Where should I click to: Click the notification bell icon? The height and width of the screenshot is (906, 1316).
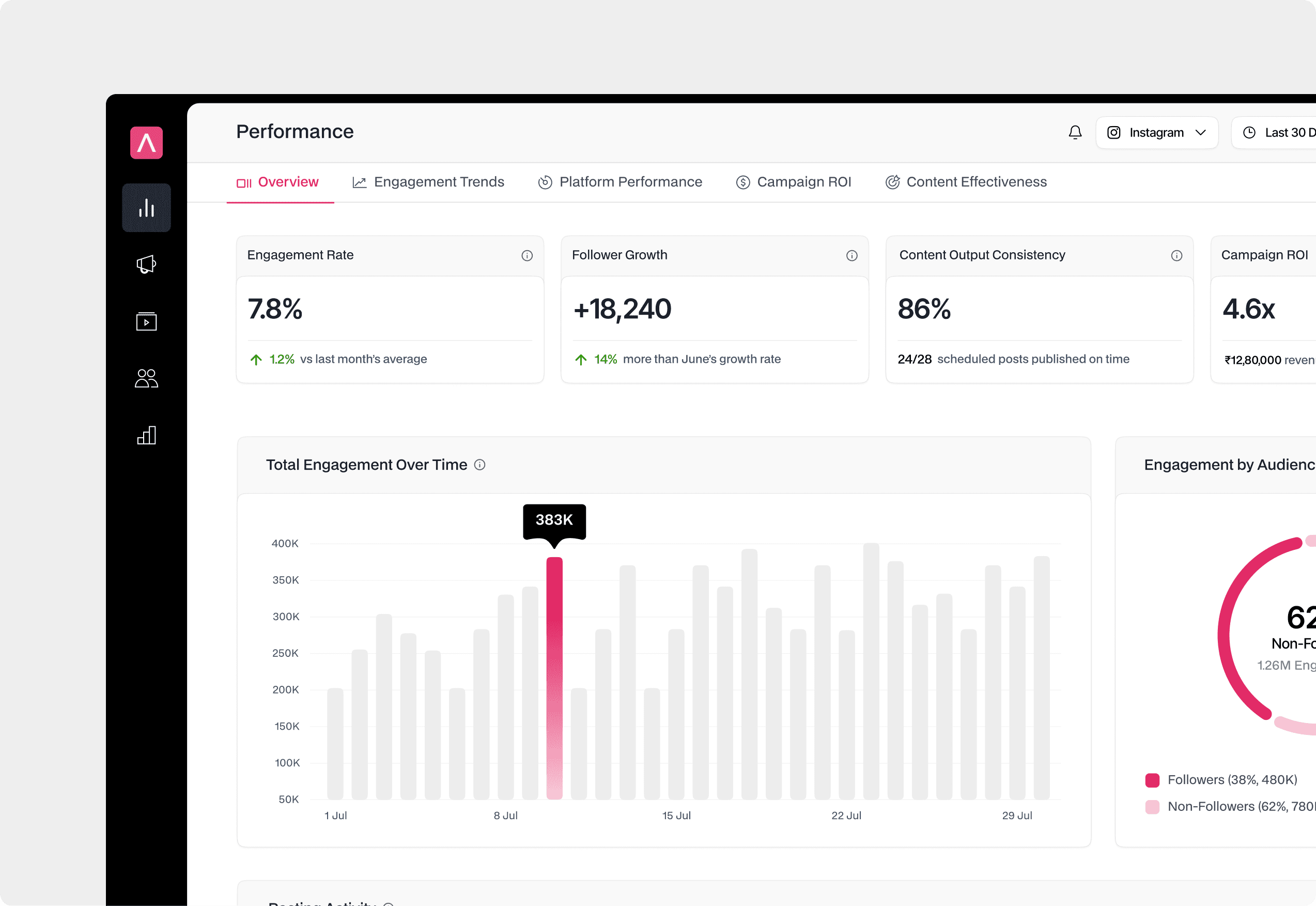coord(1075,133)
